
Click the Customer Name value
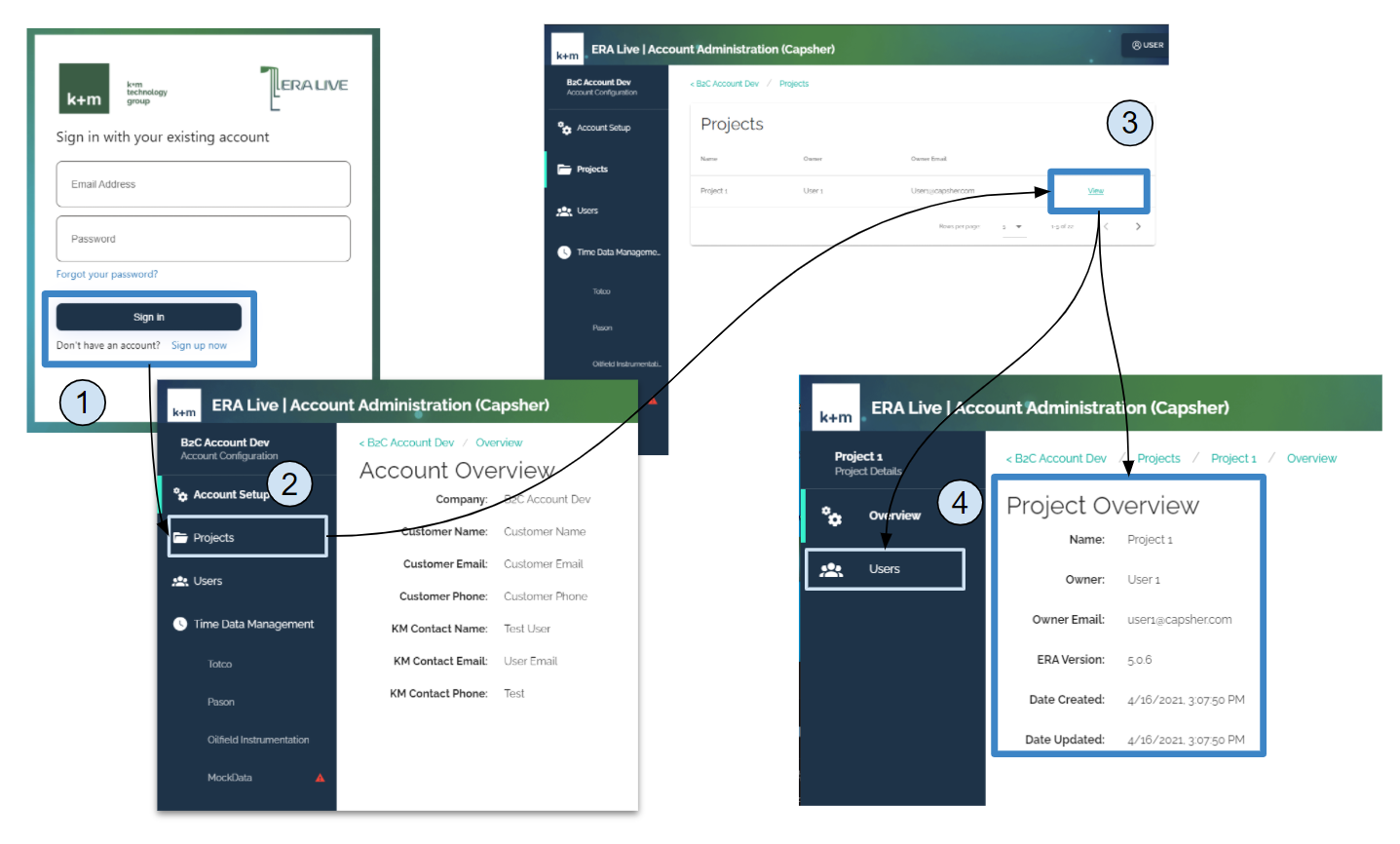coord(545,532)
